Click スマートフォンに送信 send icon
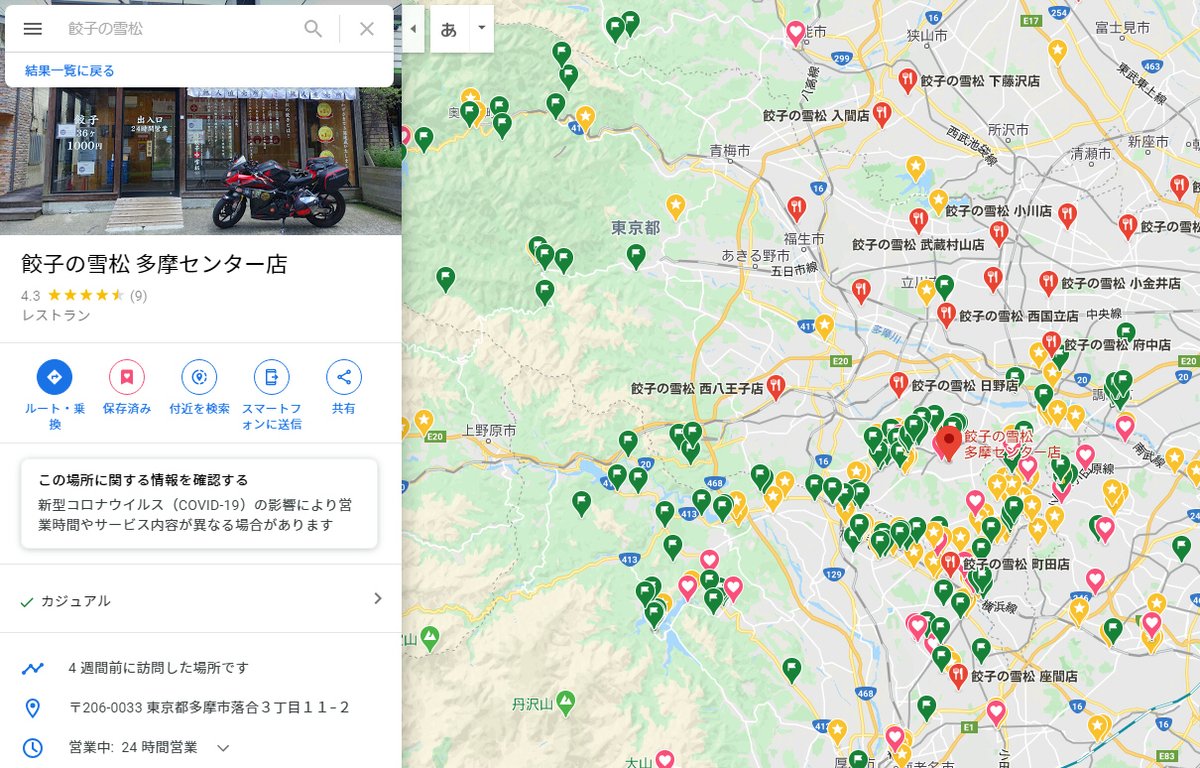This screenshot has height=768, width=1200. point(271,377)
